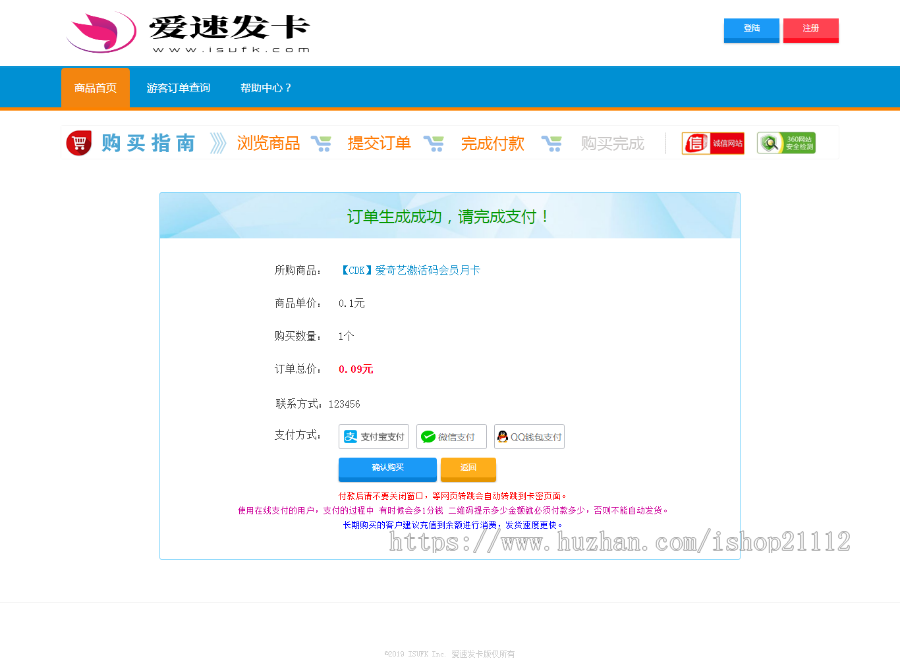Click the 诚信网站 trust badge
Viewport: 900px width, 669px height.
[713, 143]
